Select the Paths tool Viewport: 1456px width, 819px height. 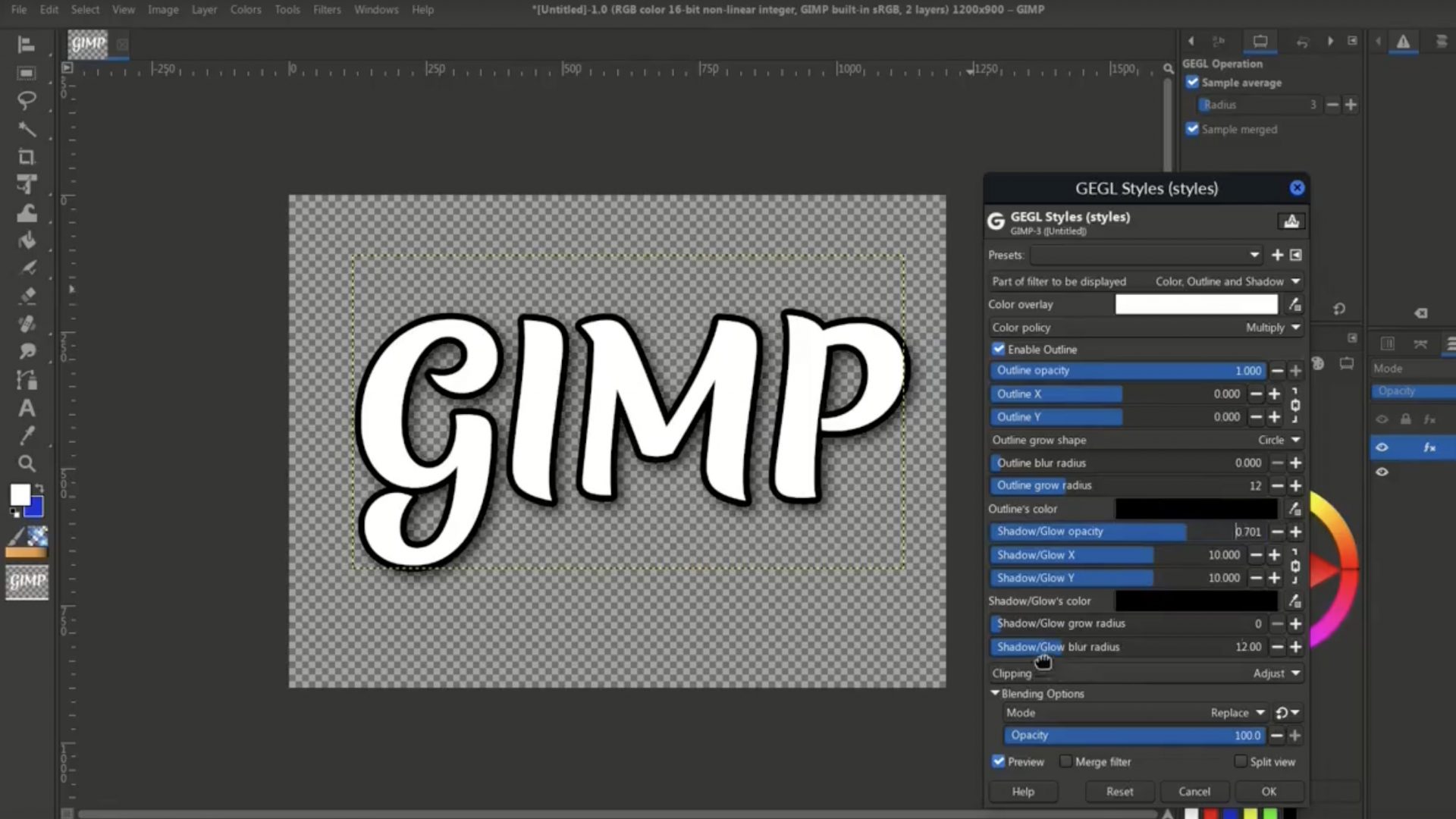point(27,379)
